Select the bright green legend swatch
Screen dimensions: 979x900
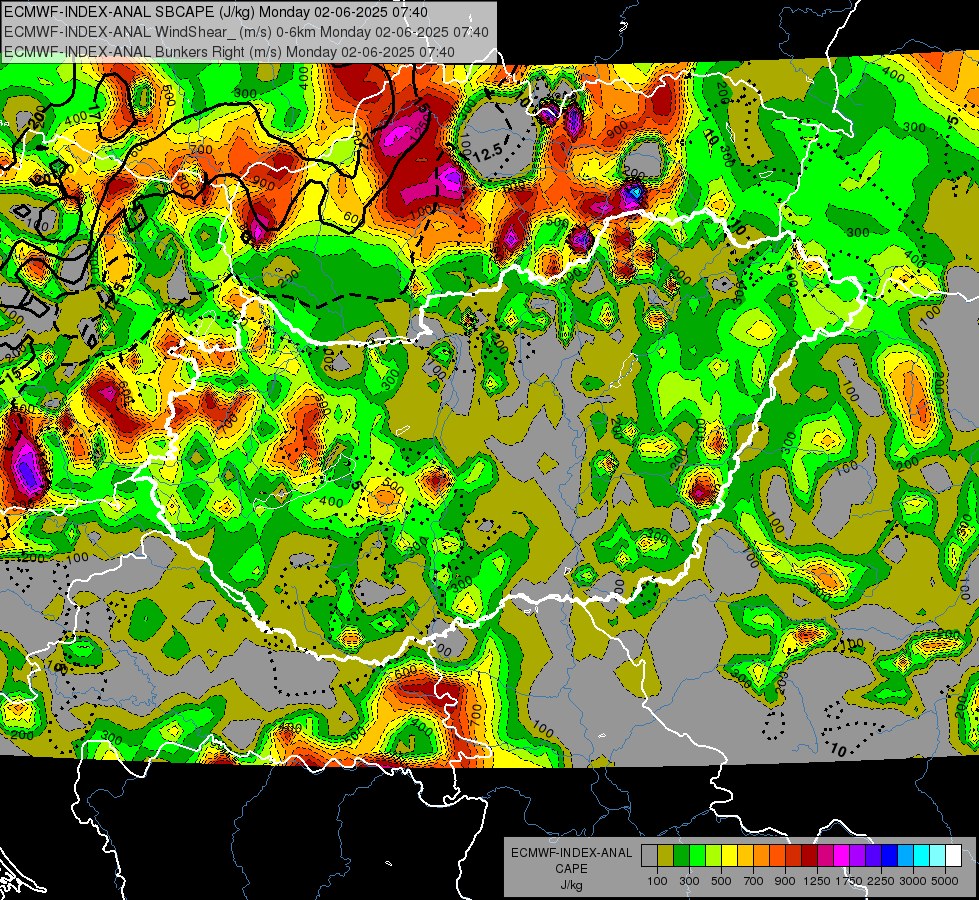click(697, 856)
